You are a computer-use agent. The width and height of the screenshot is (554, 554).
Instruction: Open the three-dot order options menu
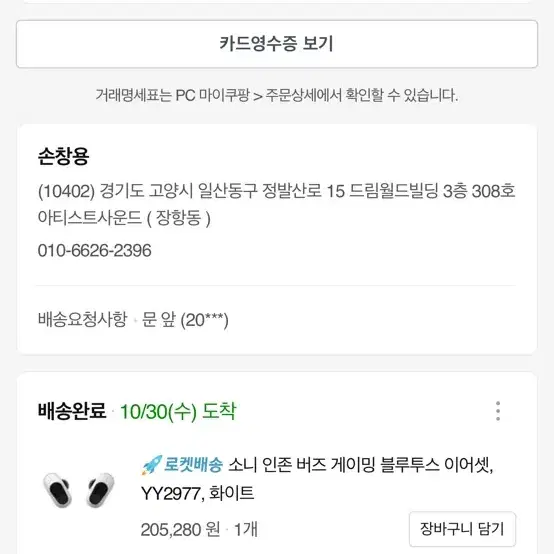click(x=498, y=411)
